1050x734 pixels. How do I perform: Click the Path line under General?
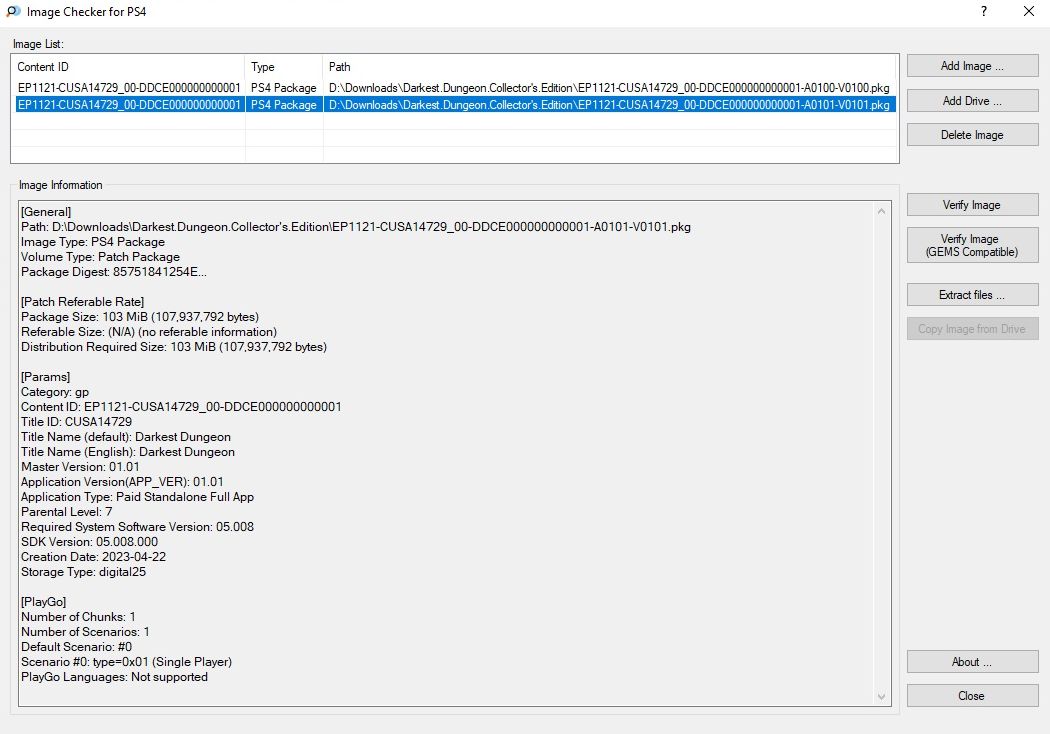click(356, 227)
